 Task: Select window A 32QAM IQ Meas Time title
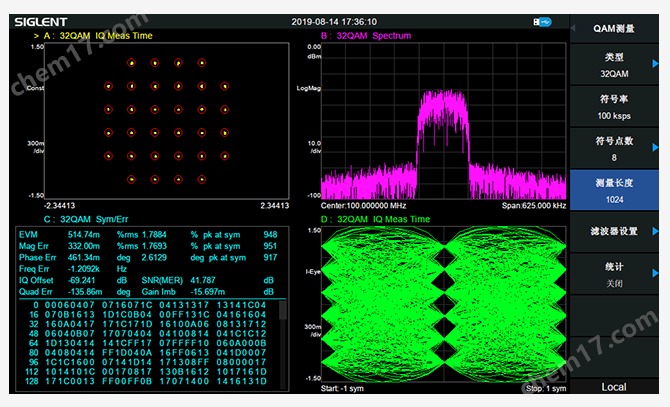98,36
